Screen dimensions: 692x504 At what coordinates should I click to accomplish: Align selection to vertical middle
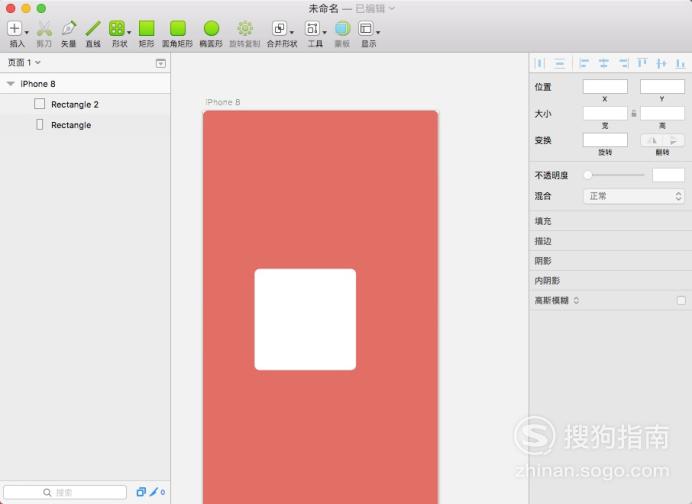pyautogui.click(x=661, y=64)
